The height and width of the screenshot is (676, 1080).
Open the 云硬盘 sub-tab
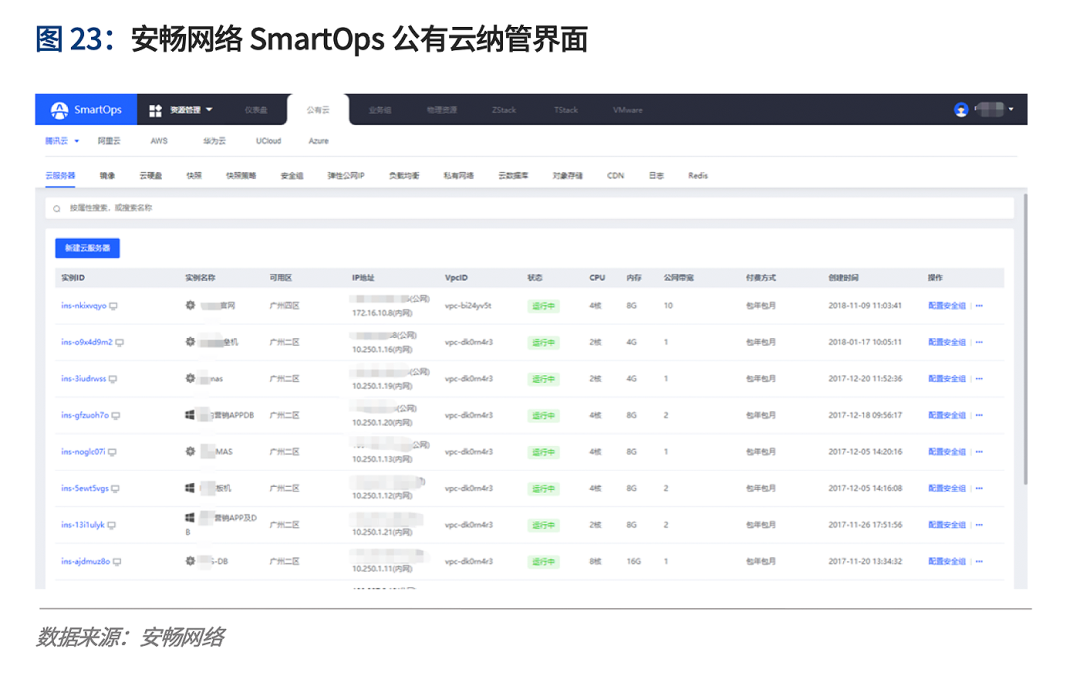pyautogui.click(x=151, y=176)
